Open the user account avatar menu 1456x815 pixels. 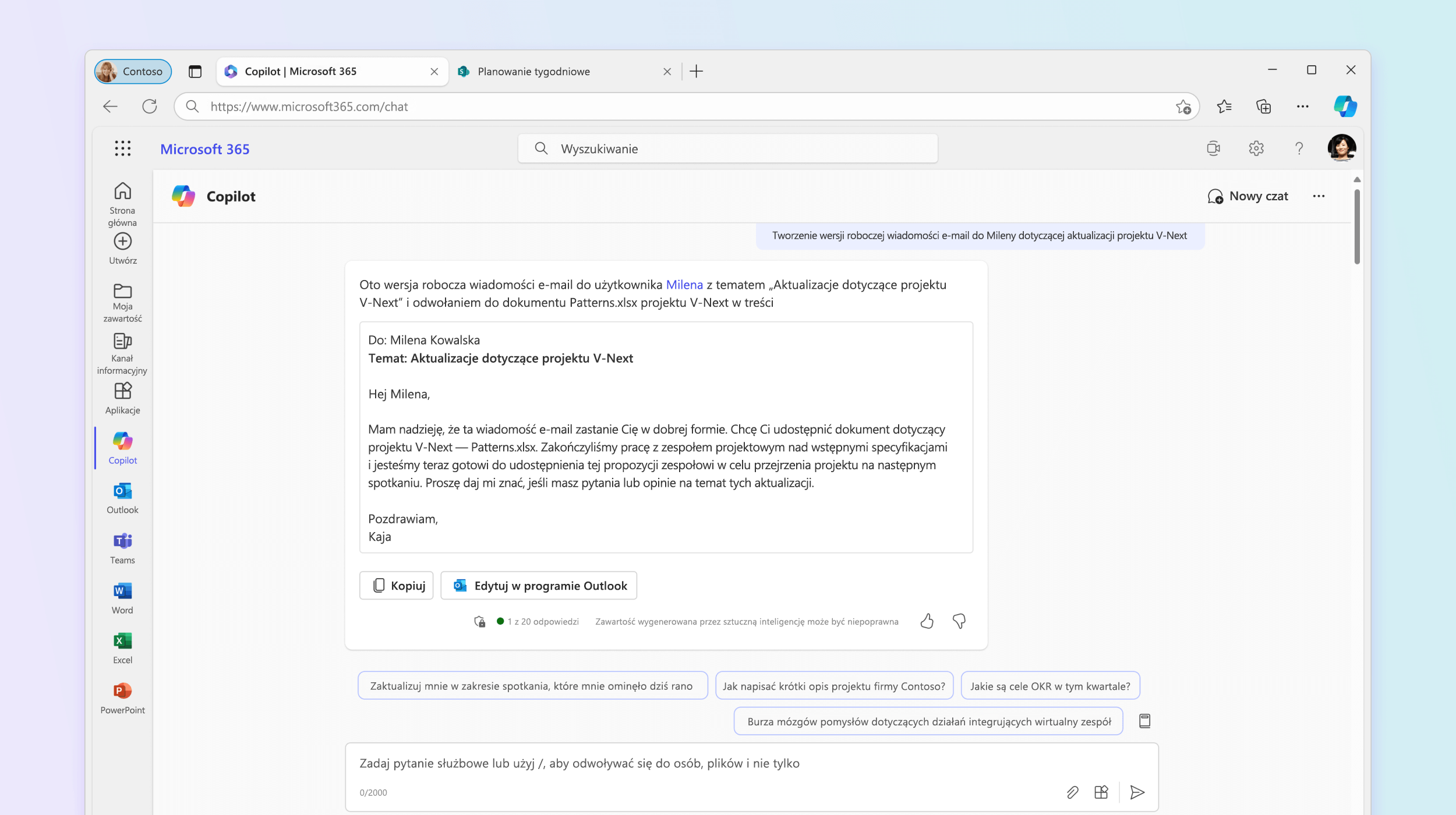(1341, 148)
